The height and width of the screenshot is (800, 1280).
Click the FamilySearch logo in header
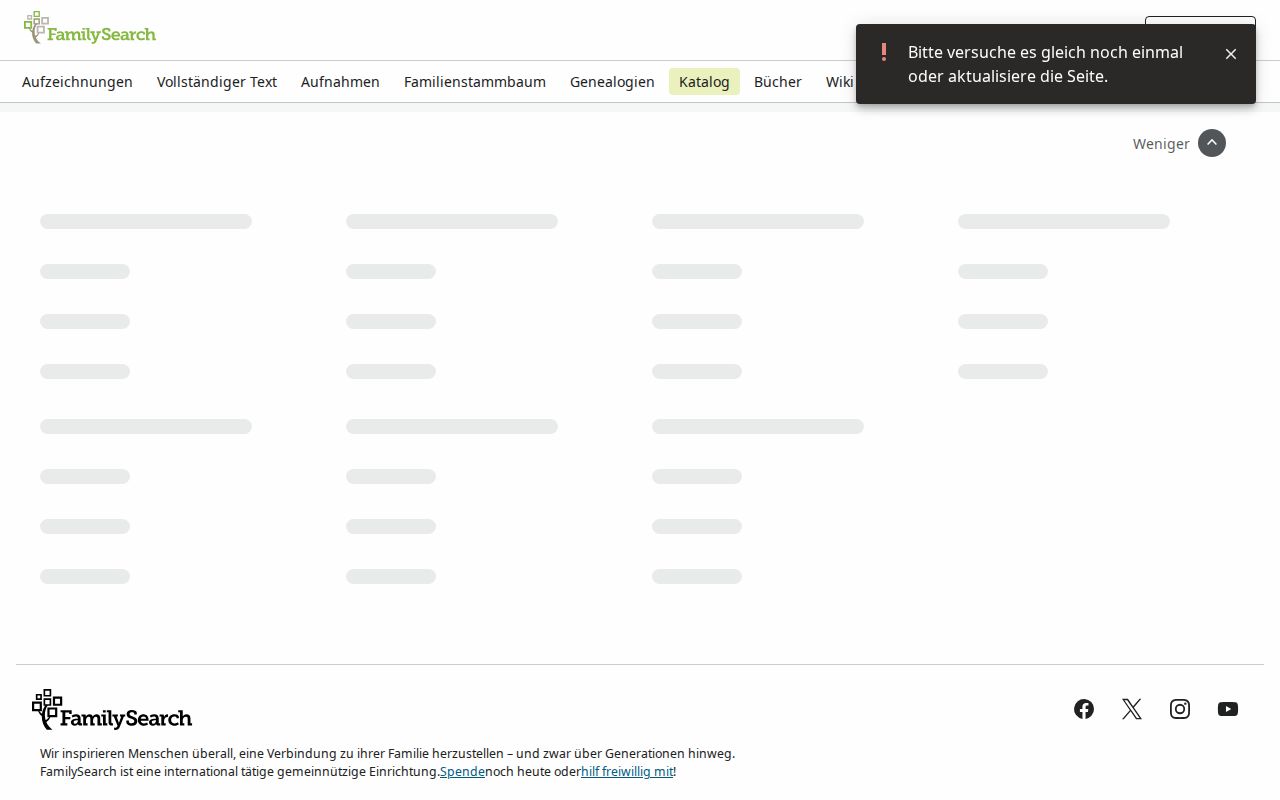[x=90, y=29]
